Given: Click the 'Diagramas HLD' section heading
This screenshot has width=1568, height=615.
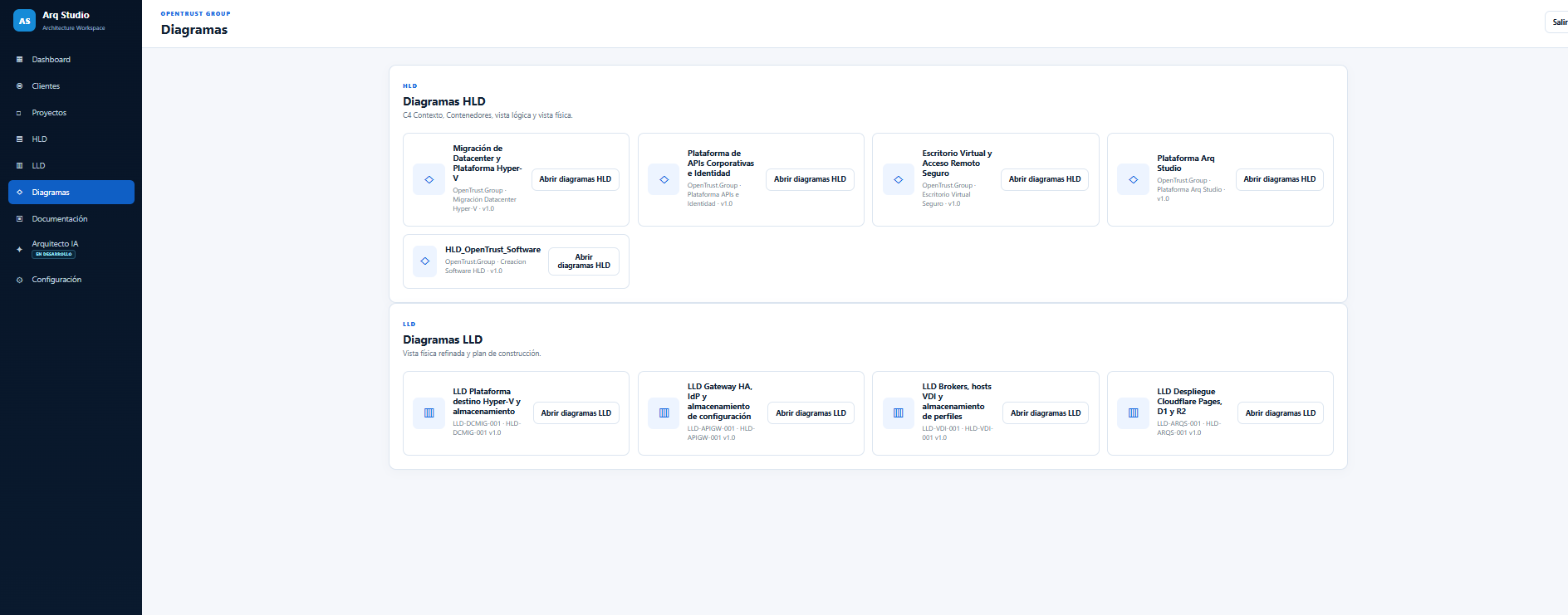Looking at the screenshot, I should tap(444, 101).
